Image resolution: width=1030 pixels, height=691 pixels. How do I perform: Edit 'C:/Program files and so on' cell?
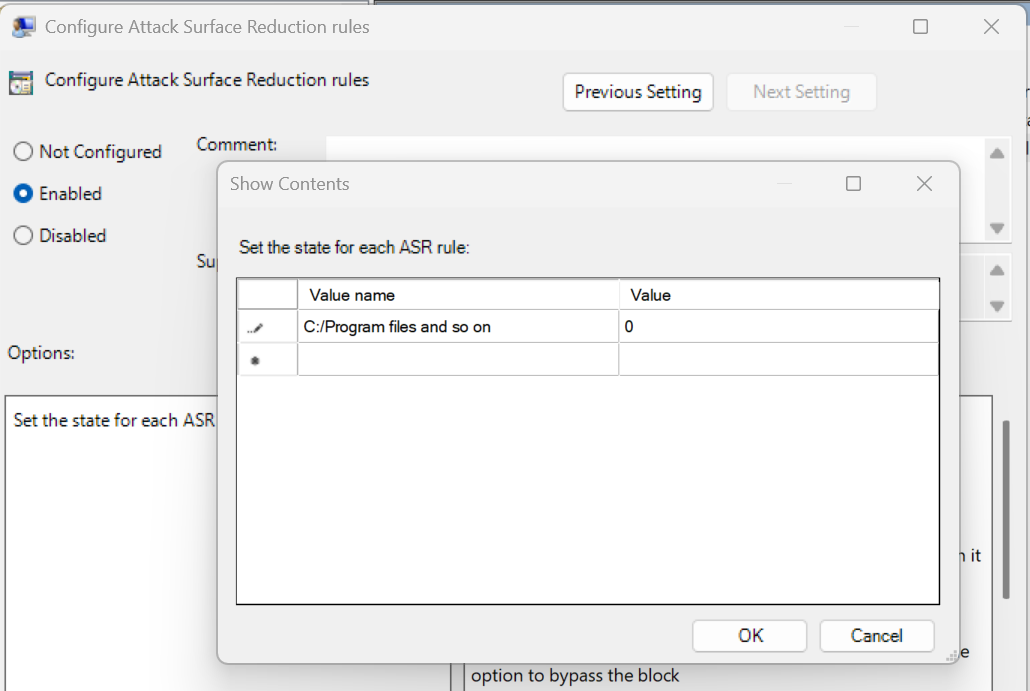pos(458,326)
